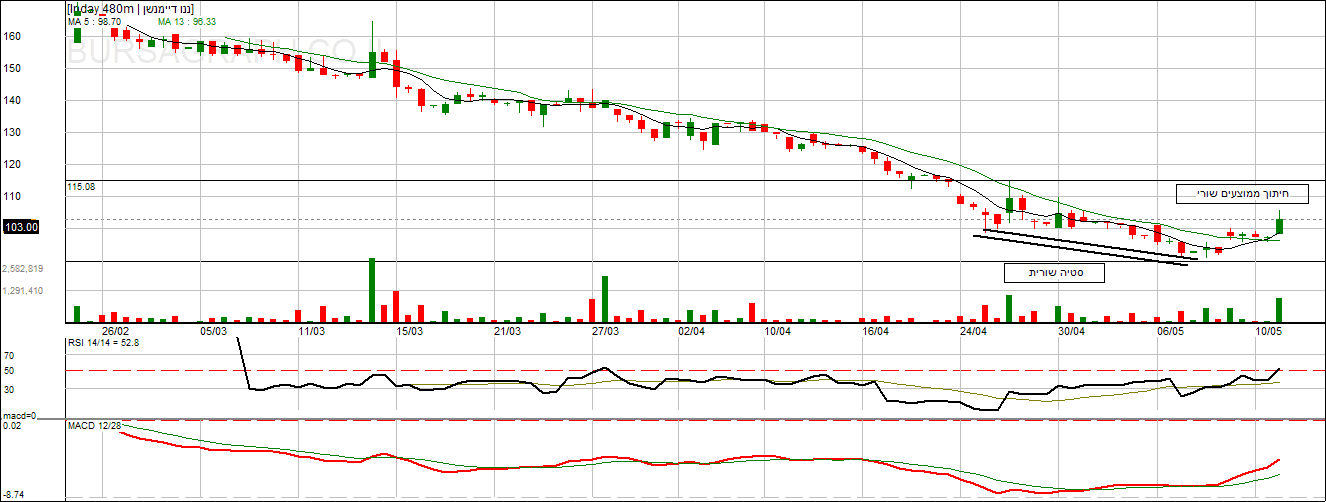The width and height of the screenshot is (1326, 502).
Task: Click the tallest green volume bar
Action: [372, 290]
